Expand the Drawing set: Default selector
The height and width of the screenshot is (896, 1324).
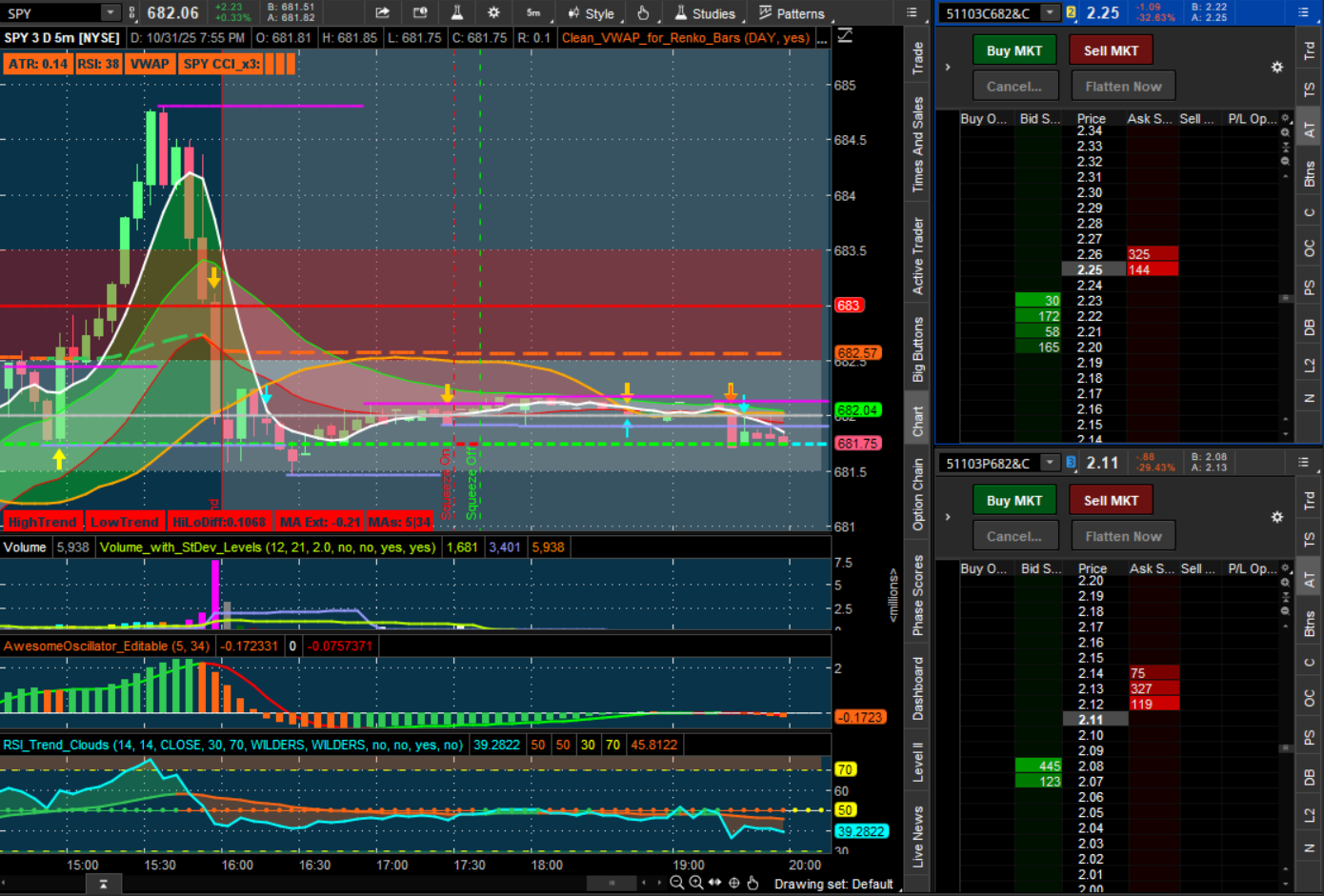click(833, 884)
